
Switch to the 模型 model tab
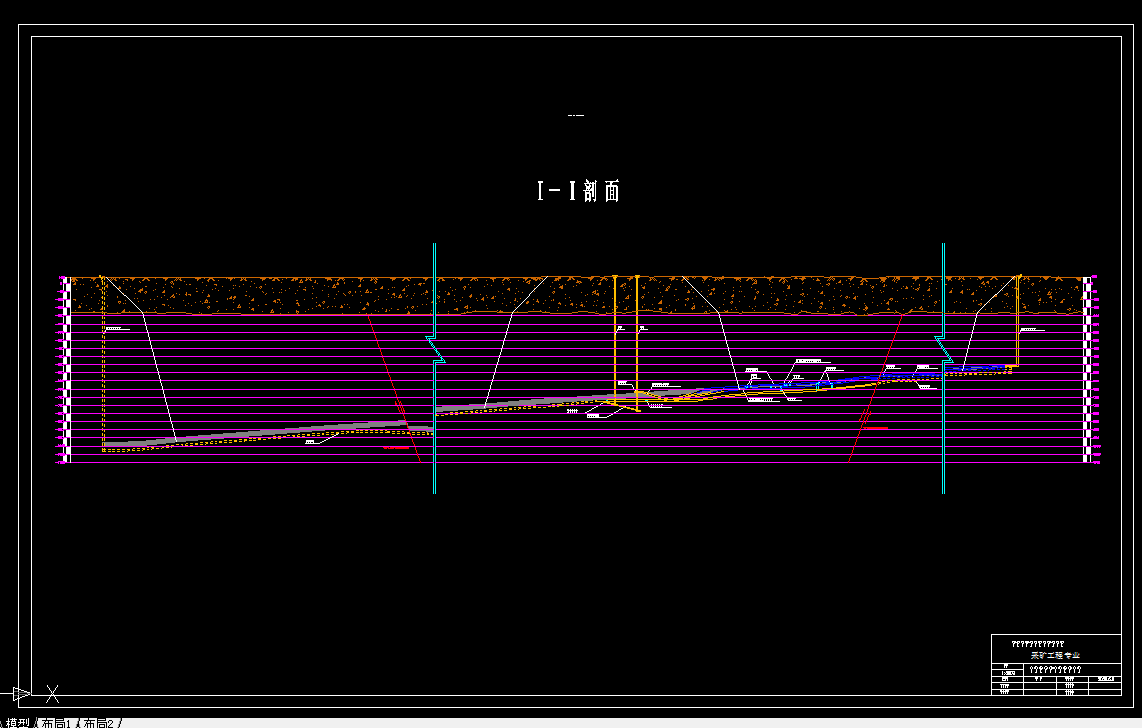click(17, 723)
